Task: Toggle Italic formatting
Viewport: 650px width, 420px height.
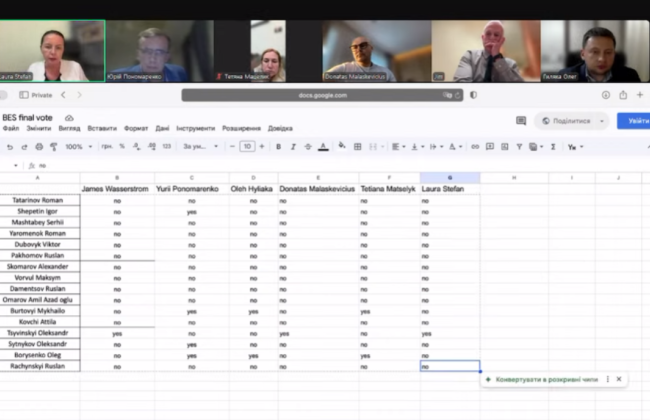Action: [x=292, y=146]
